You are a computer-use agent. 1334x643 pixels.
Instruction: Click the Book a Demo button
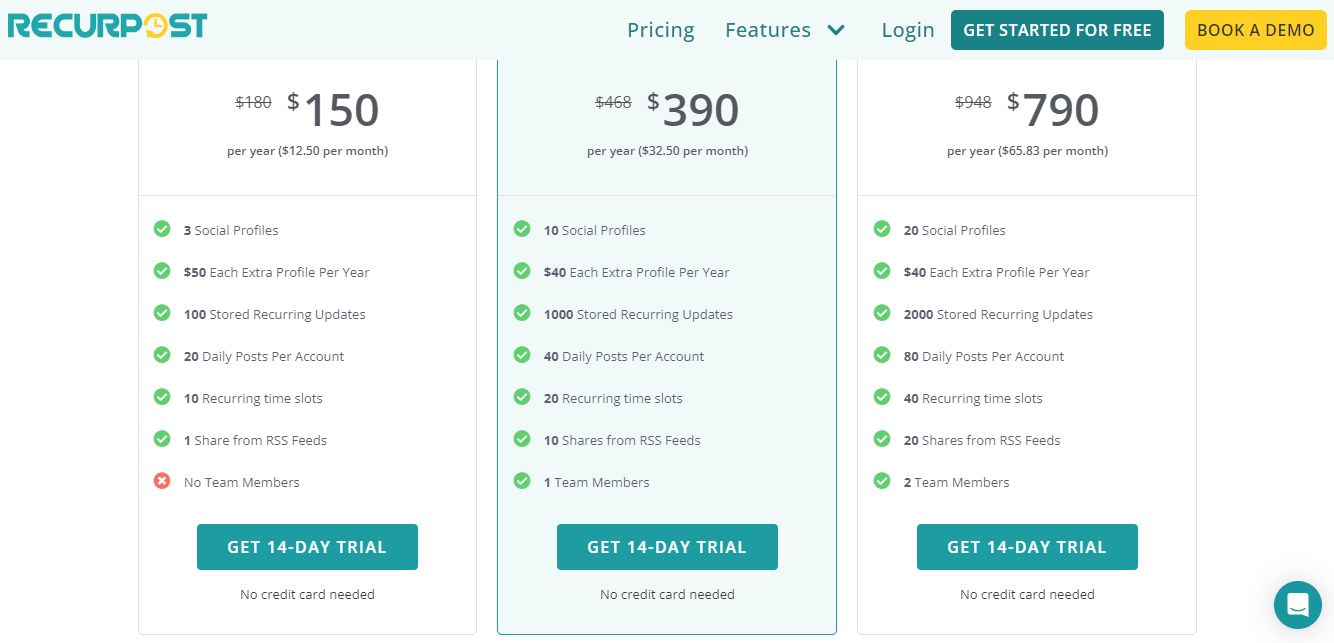[1255, 30]
